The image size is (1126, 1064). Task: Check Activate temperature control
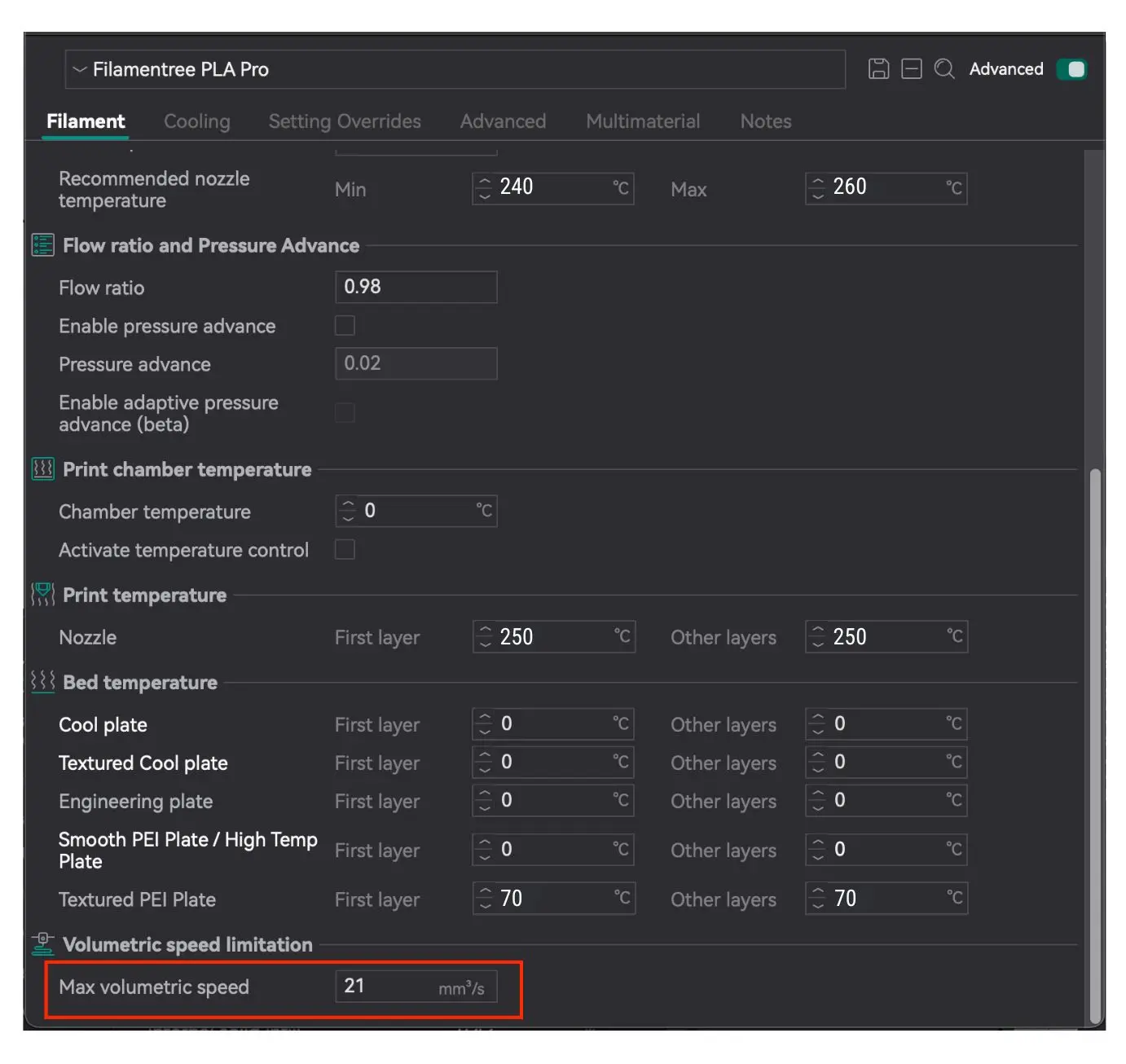click(345, 550)
